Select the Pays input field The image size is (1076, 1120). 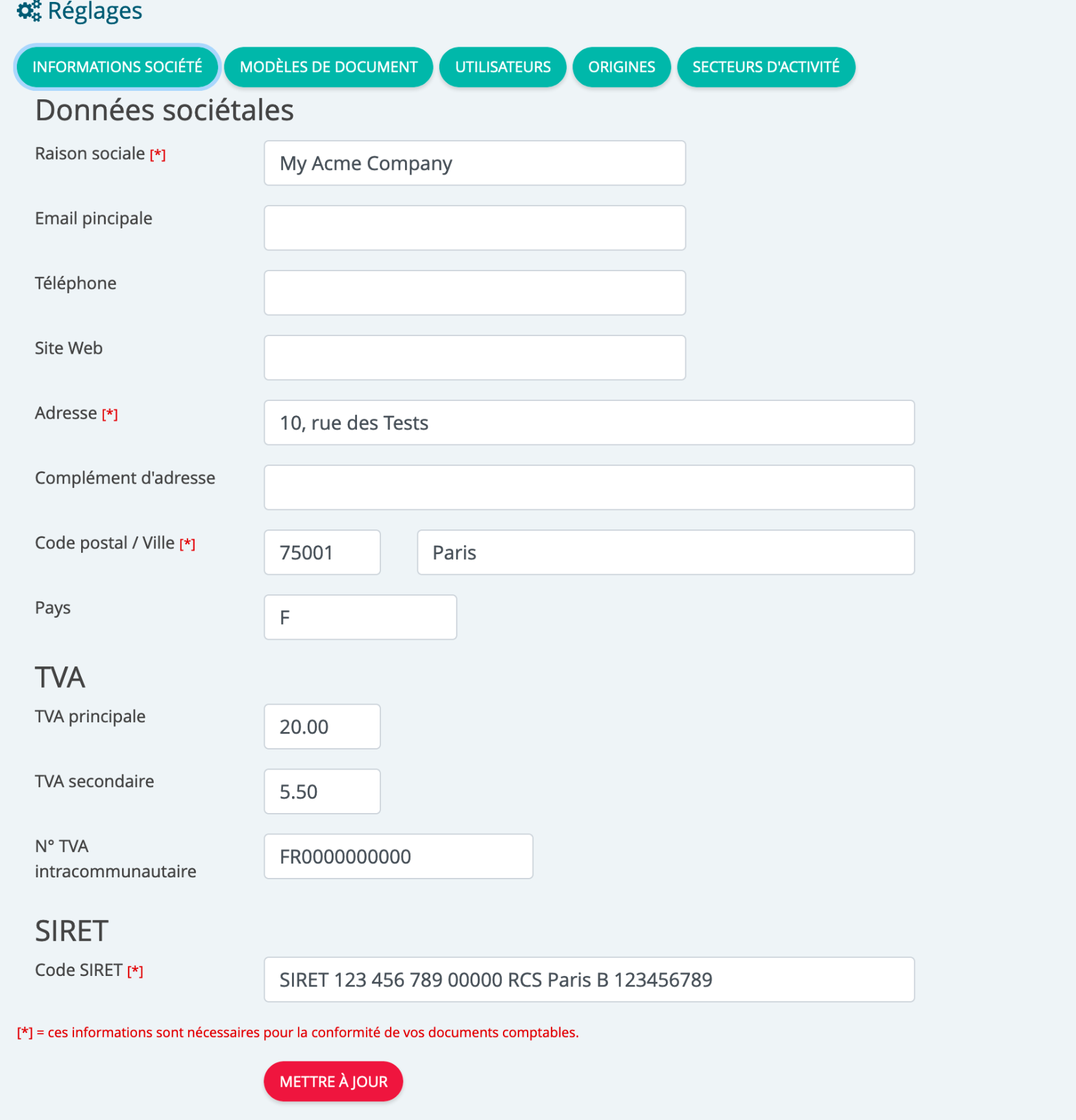(360, 617)
